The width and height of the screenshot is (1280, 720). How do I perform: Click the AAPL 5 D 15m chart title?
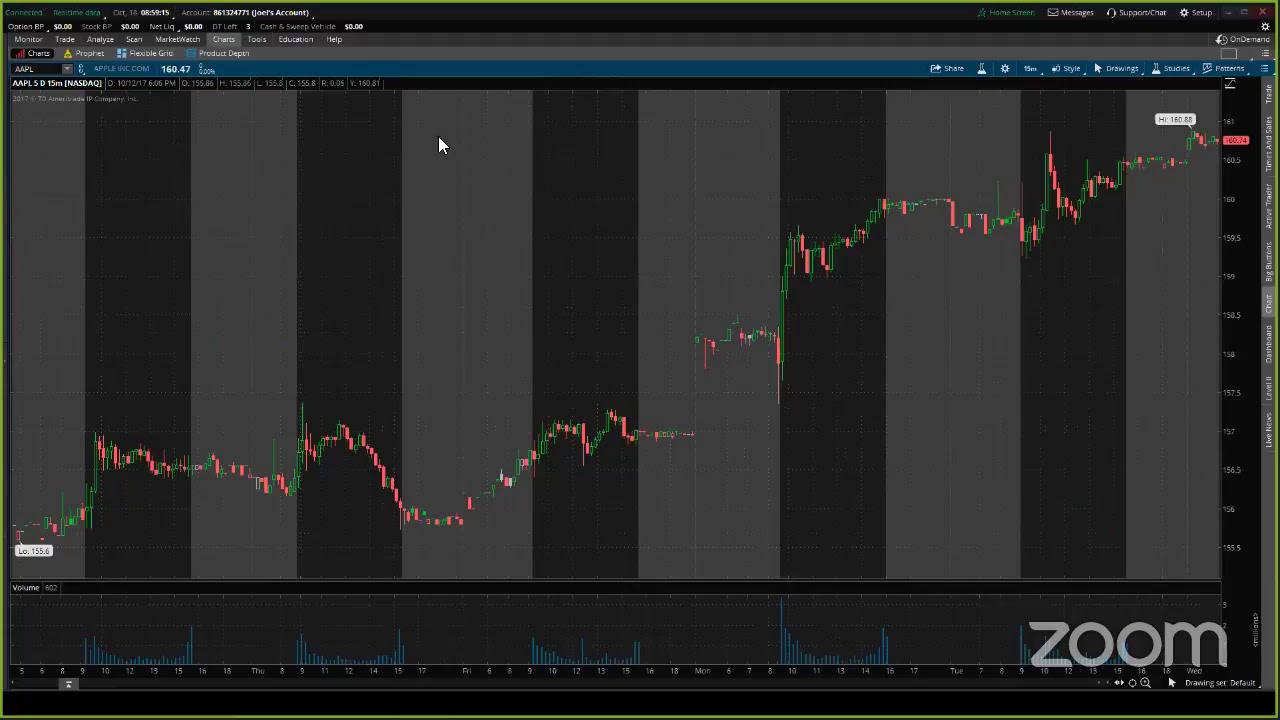click(56, 83)
